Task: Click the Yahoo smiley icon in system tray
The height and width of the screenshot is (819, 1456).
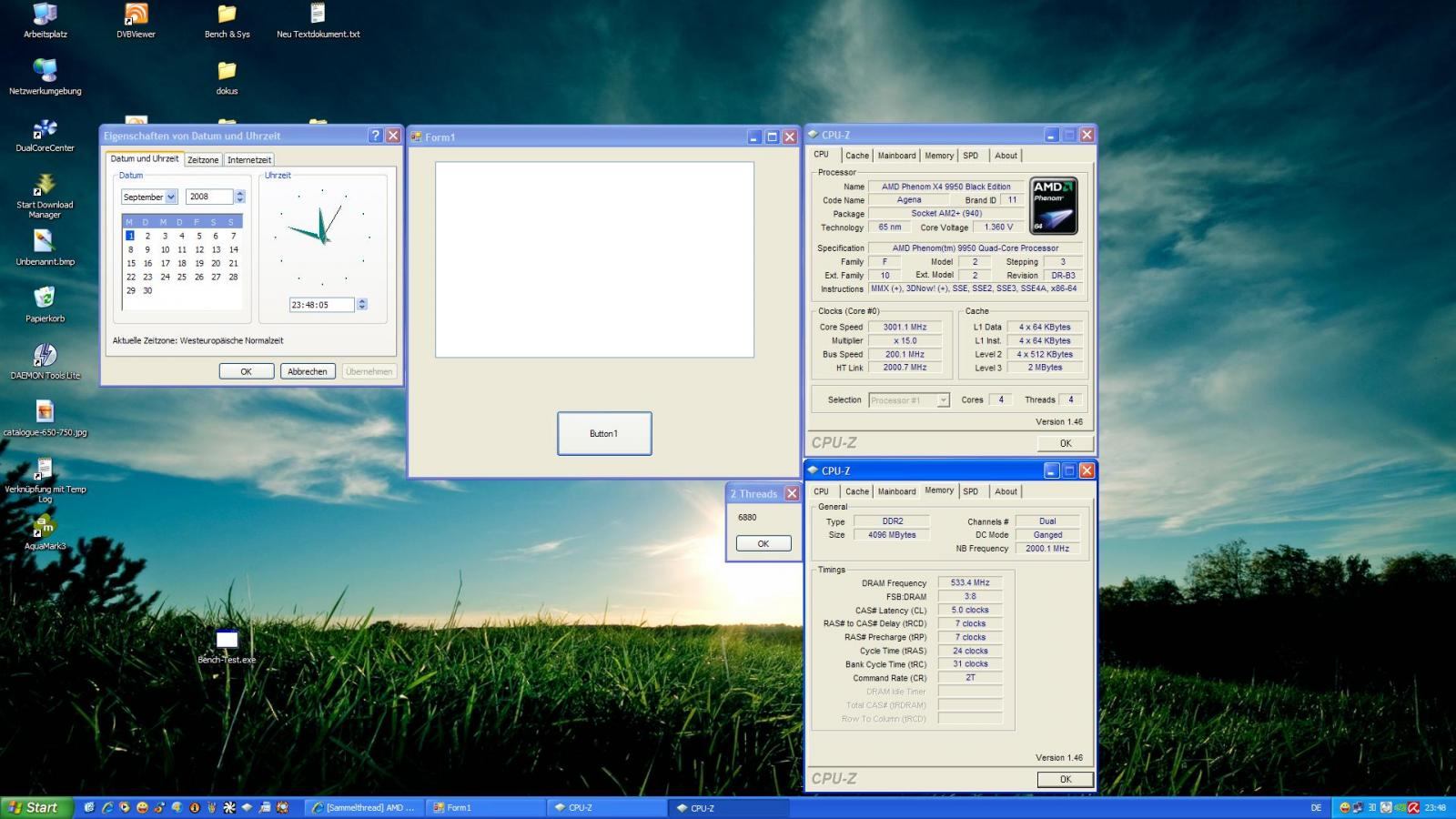Action: pos(1345,807)
